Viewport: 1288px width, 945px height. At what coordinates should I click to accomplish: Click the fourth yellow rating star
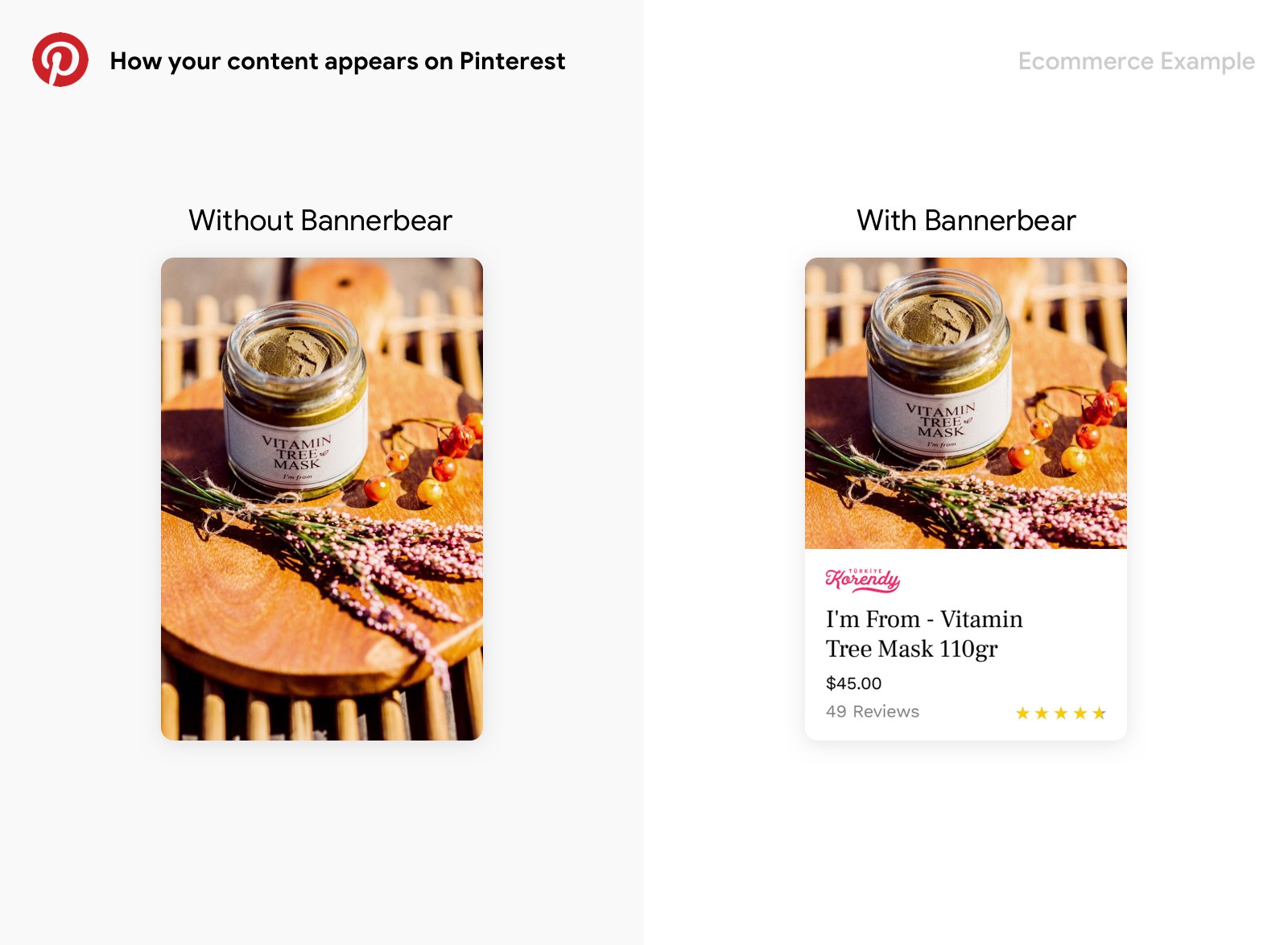pyautogui.click(x=1080, y=713)
